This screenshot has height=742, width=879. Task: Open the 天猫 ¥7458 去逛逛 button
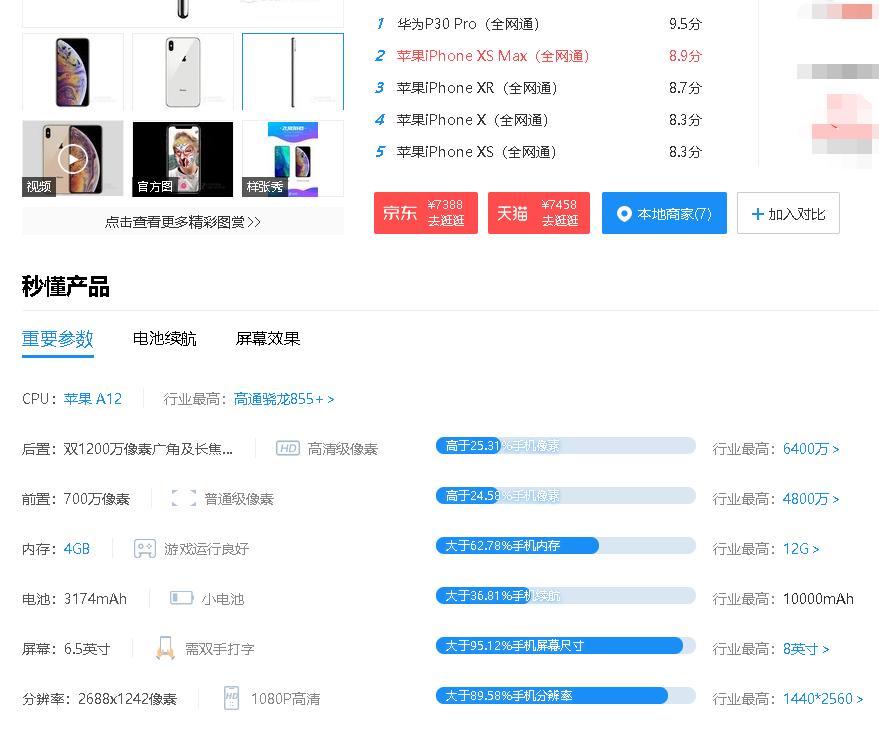point(539,212)
